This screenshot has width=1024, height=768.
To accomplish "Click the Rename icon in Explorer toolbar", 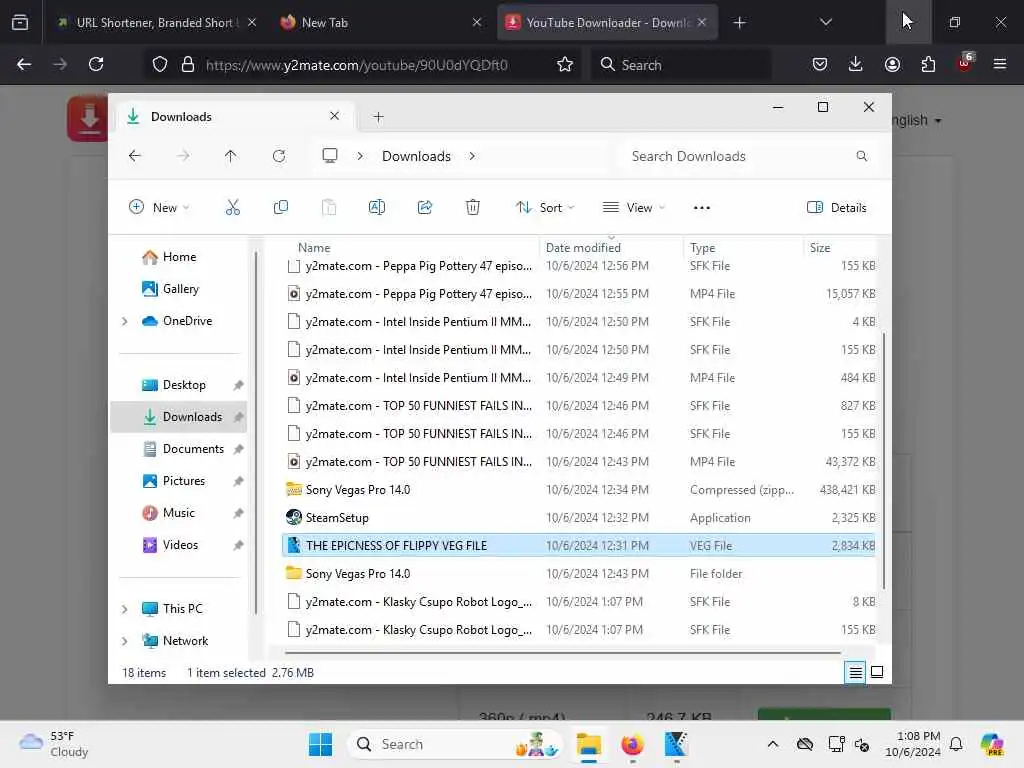I will pos(377,208).
